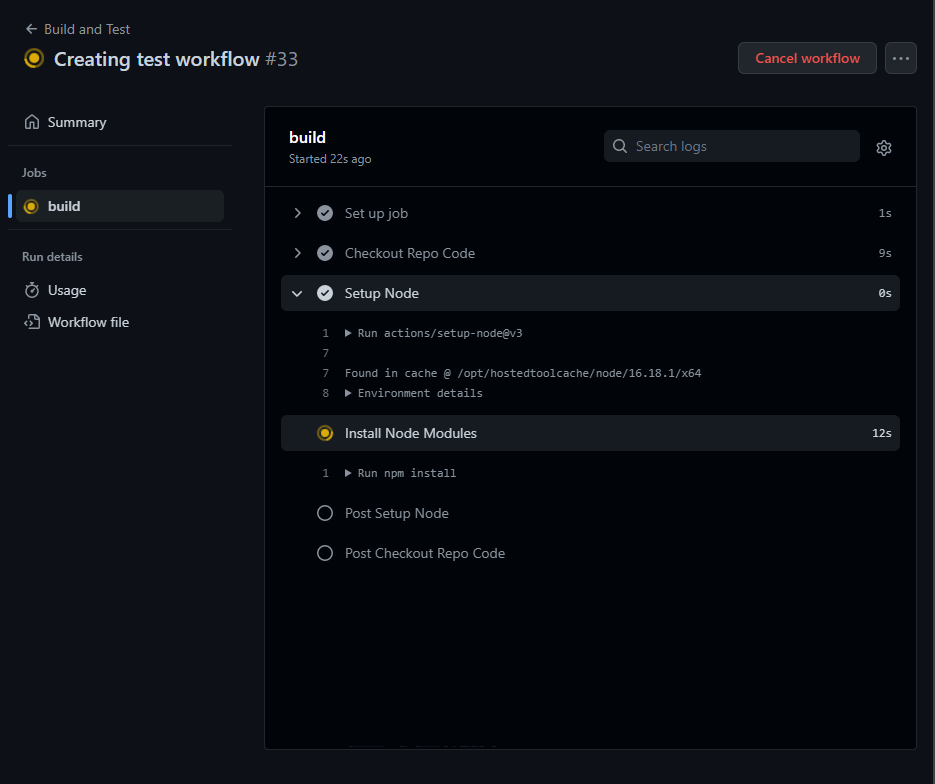Open the three-dots workflow options menu
Viewport: 935px width, 784px height.
click(x=900, y=58)
